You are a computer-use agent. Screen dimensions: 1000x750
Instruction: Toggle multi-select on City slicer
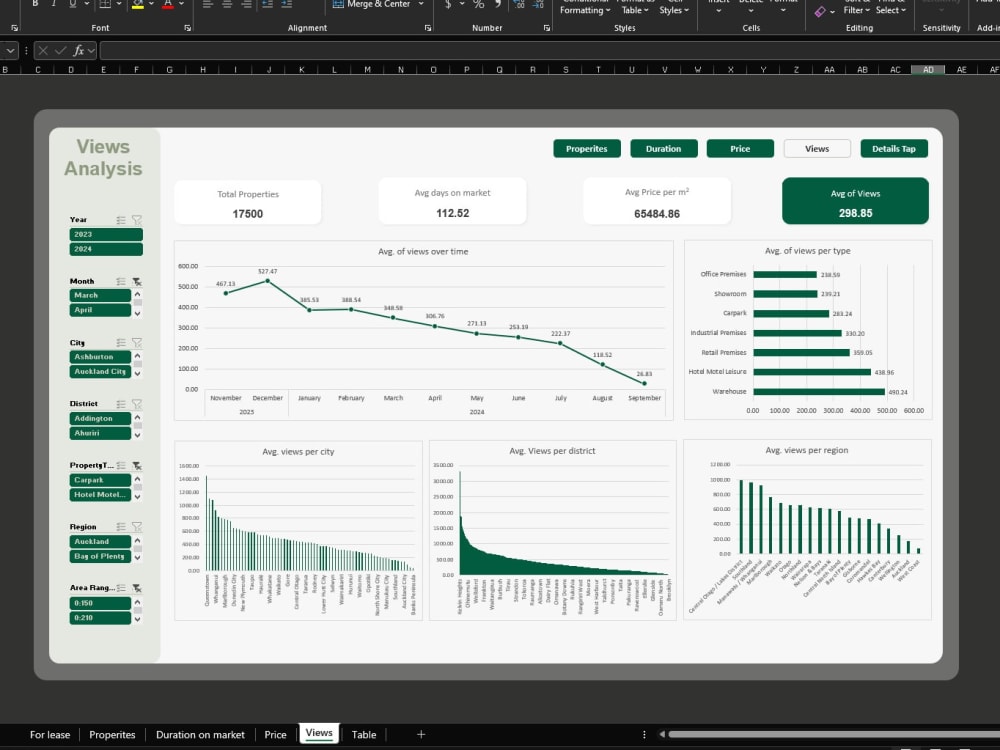[x=121, y=343]
